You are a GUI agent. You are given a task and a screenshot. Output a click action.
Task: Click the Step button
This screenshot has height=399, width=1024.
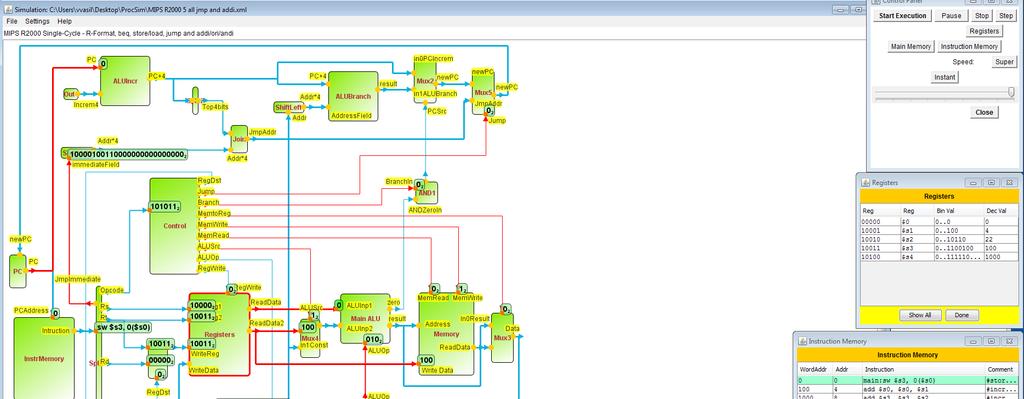(1006, 16)
